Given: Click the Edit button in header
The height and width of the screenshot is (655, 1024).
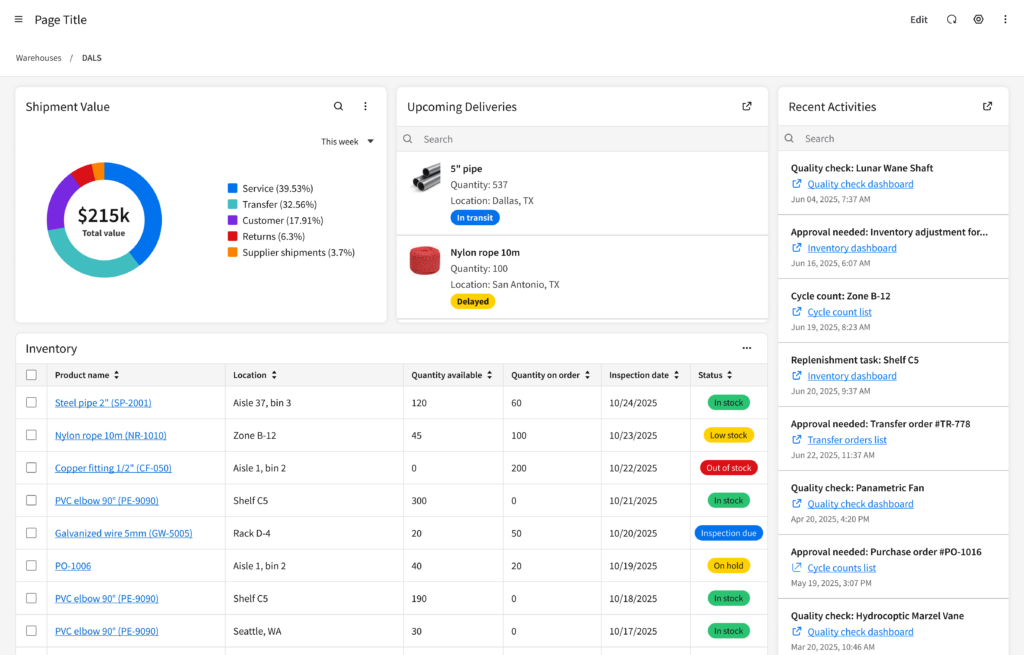Looking at the screenshot, I should tap(918, 20).
